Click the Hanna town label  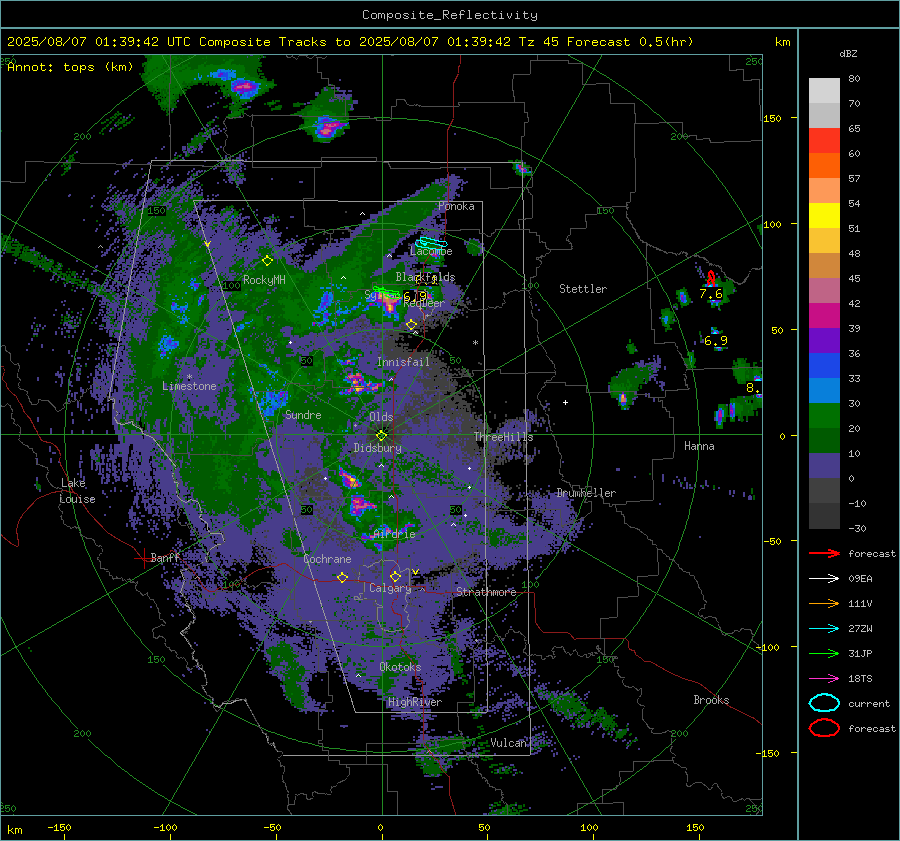[x=699, y=446]
